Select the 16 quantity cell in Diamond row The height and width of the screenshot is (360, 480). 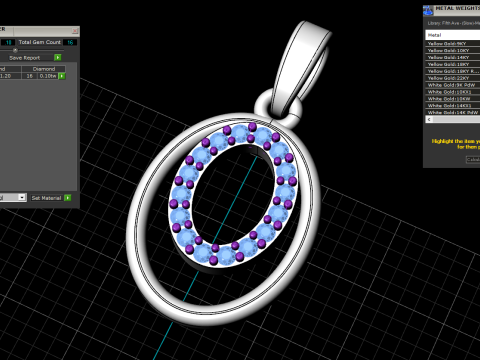[30, 76]
